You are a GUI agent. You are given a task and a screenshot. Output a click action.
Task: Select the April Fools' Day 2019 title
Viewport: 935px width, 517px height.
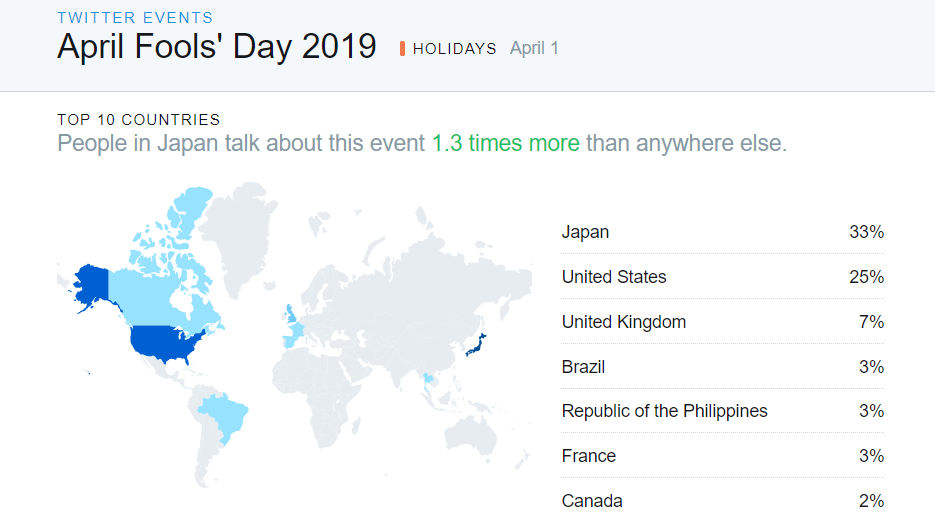pyautogui.click(x=216, y=47)
